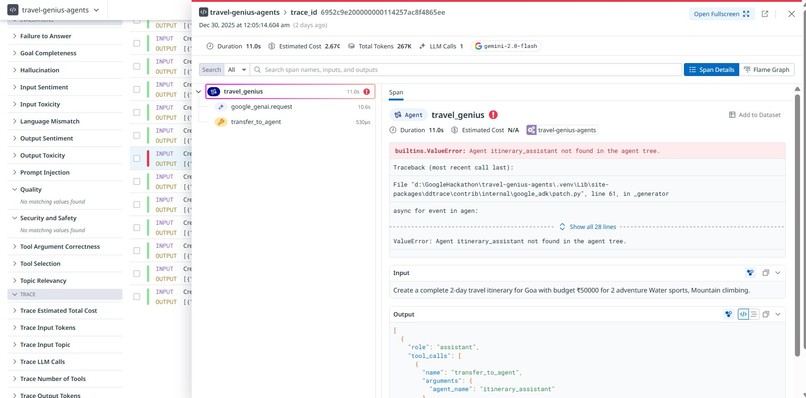The width and height of the screenshot is (806, 398).
Task: Select the Span tab
Action: point(396,92)
